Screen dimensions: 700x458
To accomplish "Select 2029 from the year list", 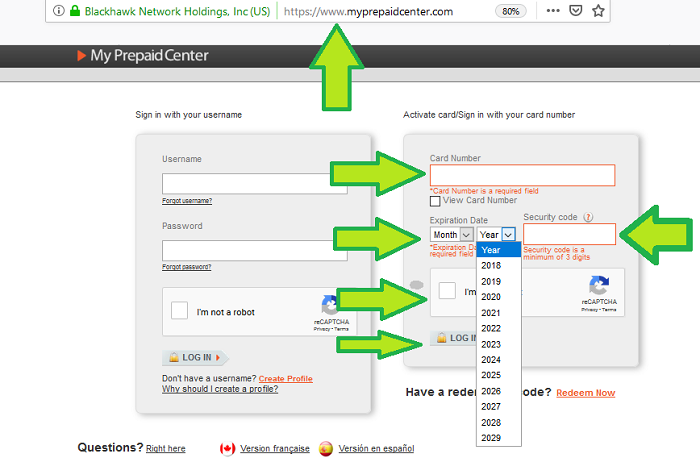I will (499, 438).
